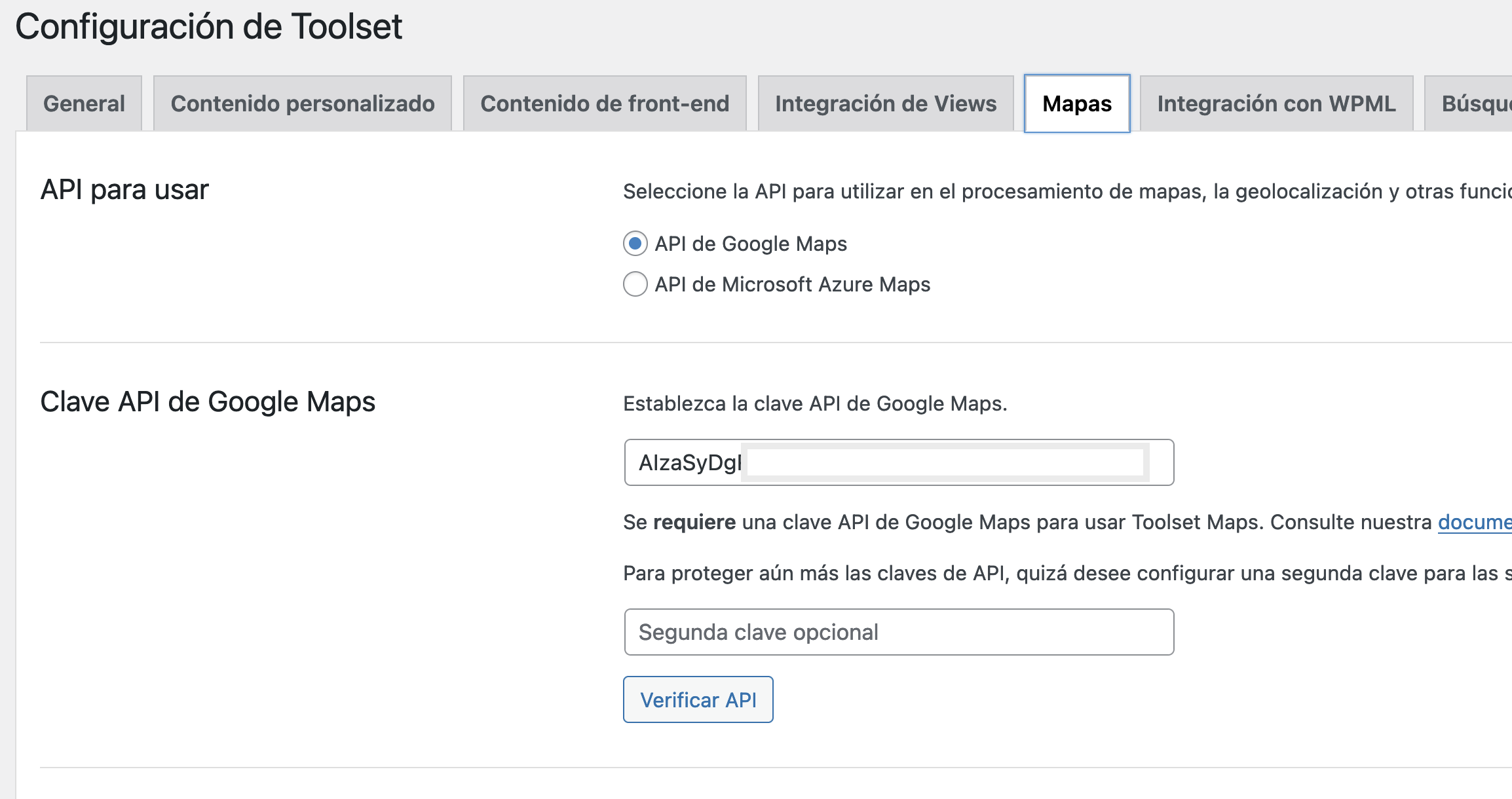Click the 'Se requiere una clave API' notice
This screenshot has height=799, width=1512.
click(x=1067, y=522)
